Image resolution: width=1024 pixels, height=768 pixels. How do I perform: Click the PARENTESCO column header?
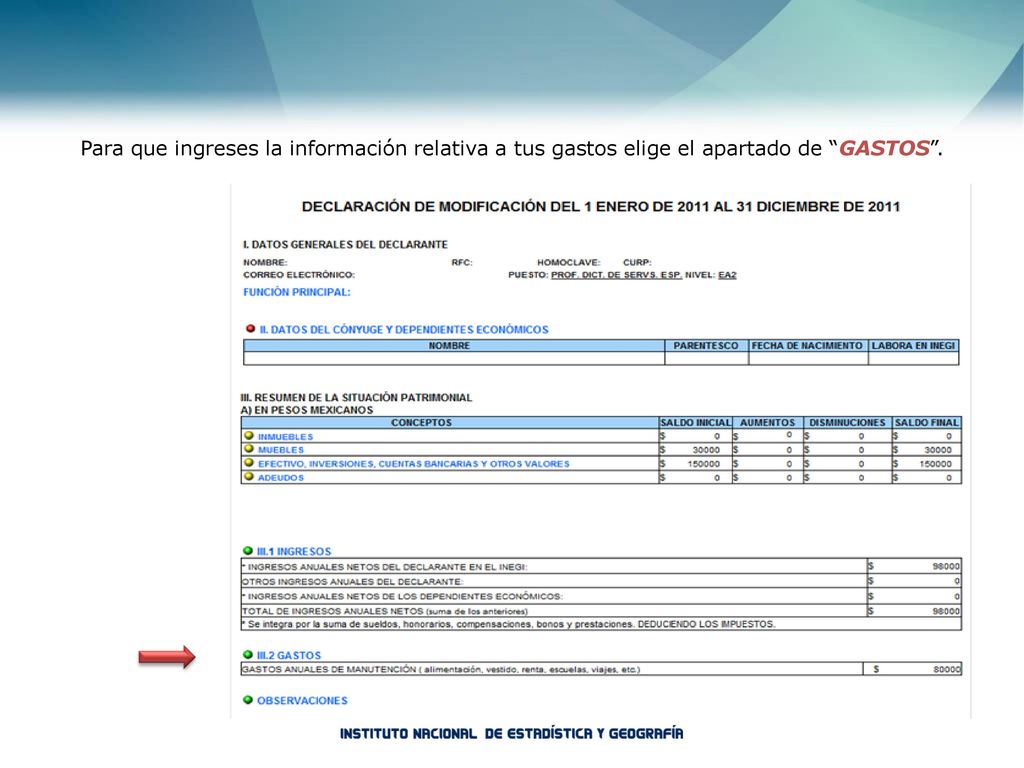click(706, 345)
